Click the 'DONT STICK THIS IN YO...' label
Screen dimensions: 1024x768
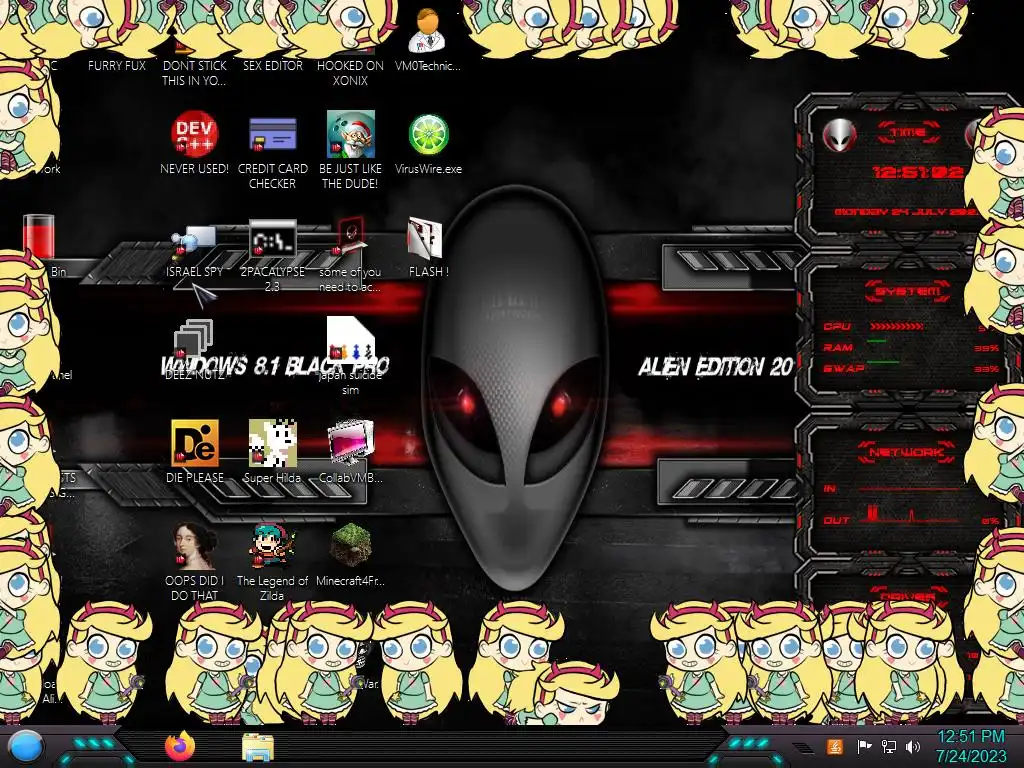tap(195, 73)
